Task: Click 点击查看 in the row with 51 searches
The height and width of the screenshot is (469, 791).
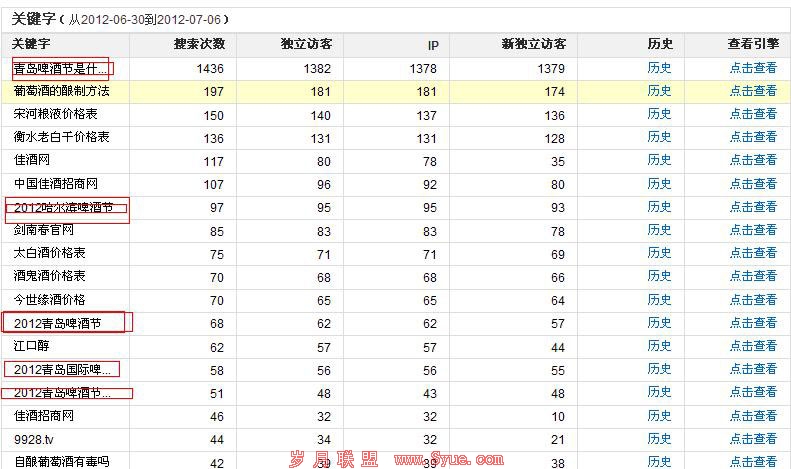Action: tap(753, 392)
